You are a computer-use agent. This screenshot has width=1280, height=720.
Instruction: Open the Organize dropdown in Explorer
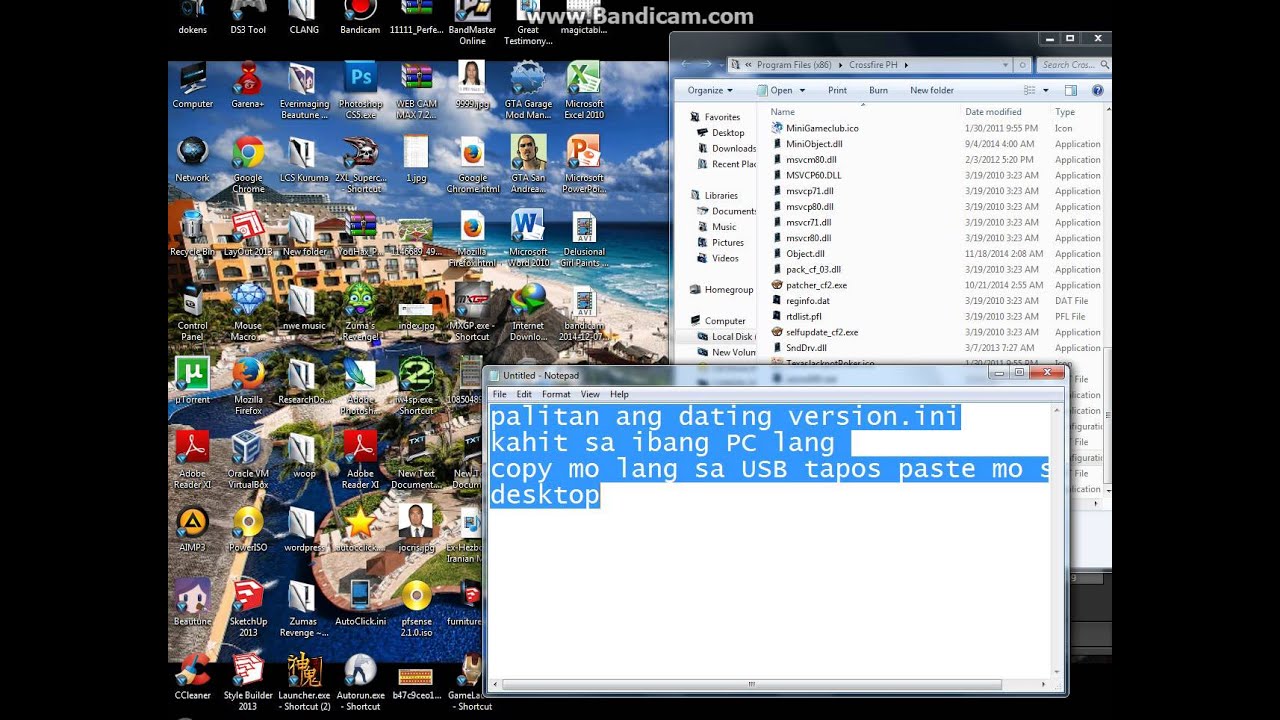coord(710,90)
